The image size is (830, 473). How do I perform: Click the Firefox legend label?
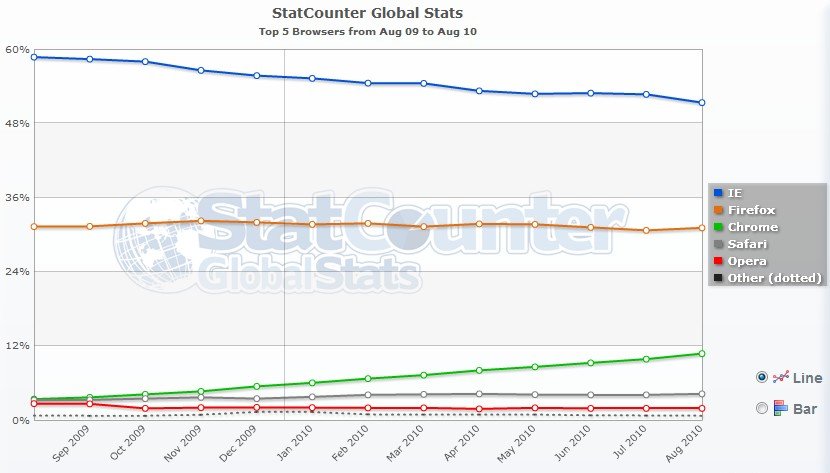751,210
